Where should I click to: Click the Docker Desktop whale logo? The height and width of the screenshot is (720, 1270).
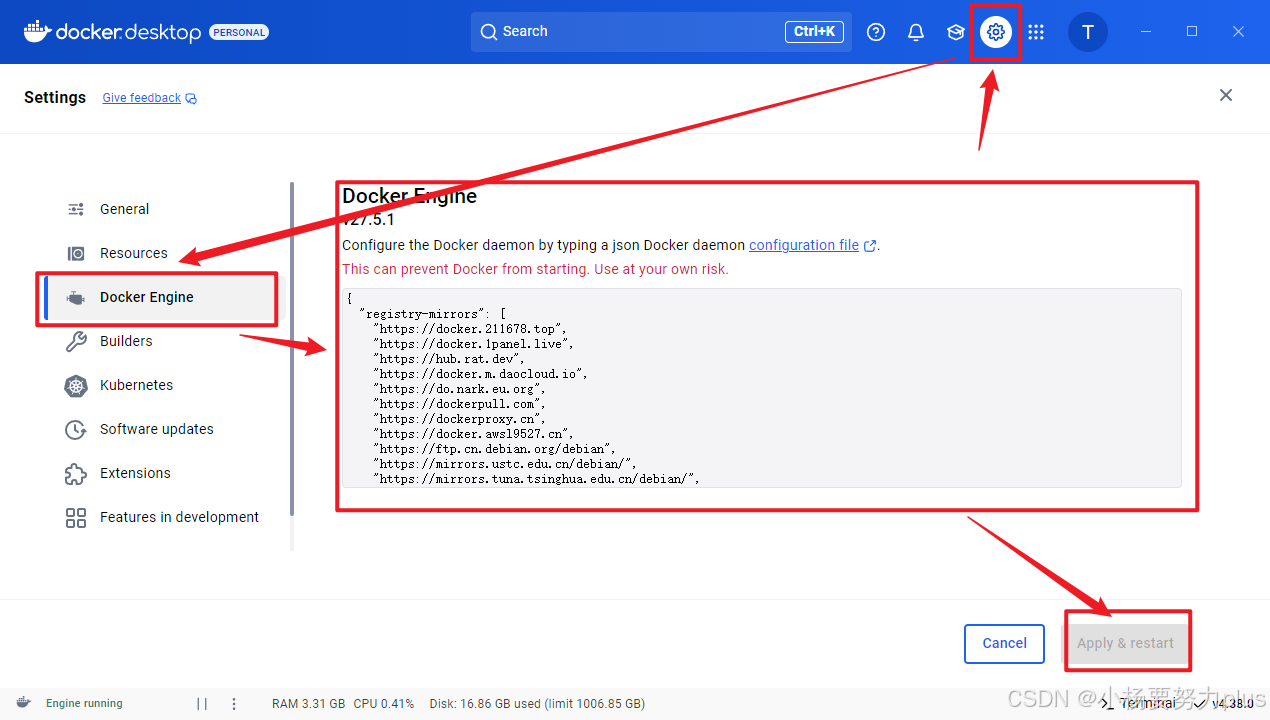[x=37, y=31]
